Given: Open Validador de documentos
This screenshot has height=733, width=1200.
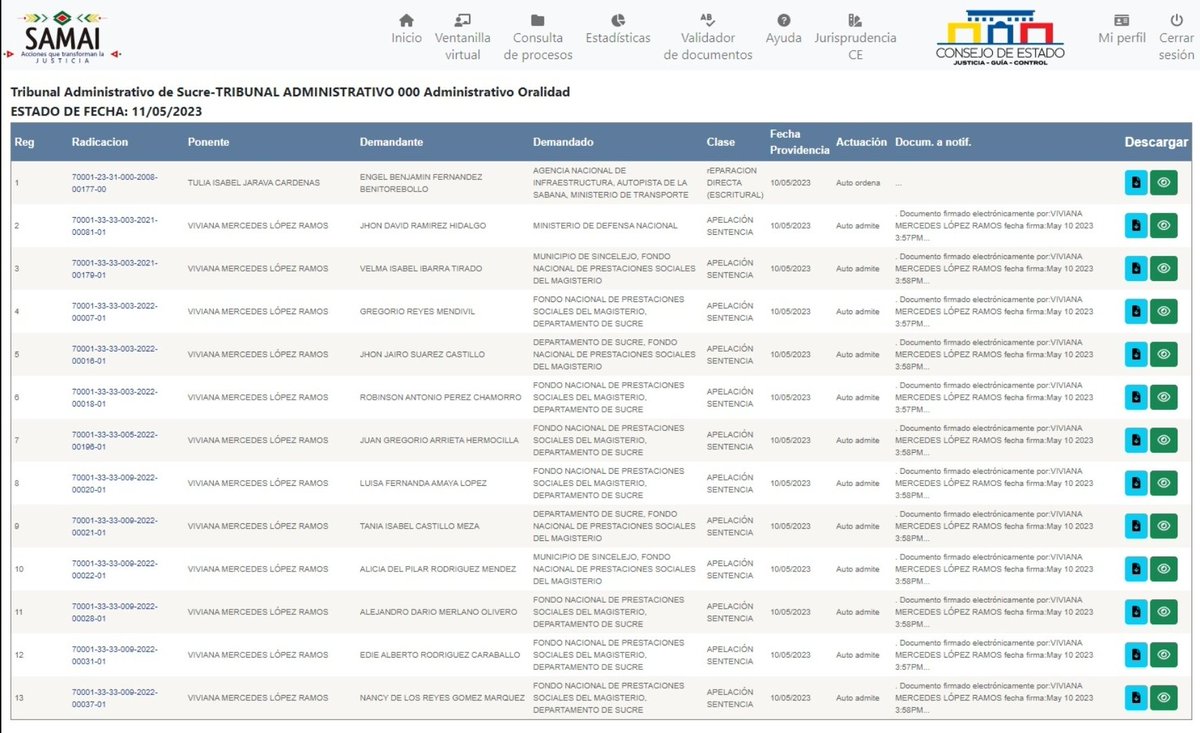Looking at the screenshot, I should tap(708, 37).
